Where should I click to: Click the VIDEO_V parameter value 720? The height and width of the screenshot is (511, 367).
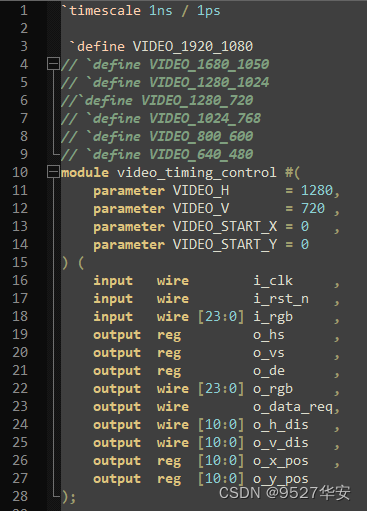[x=313, y=208]
